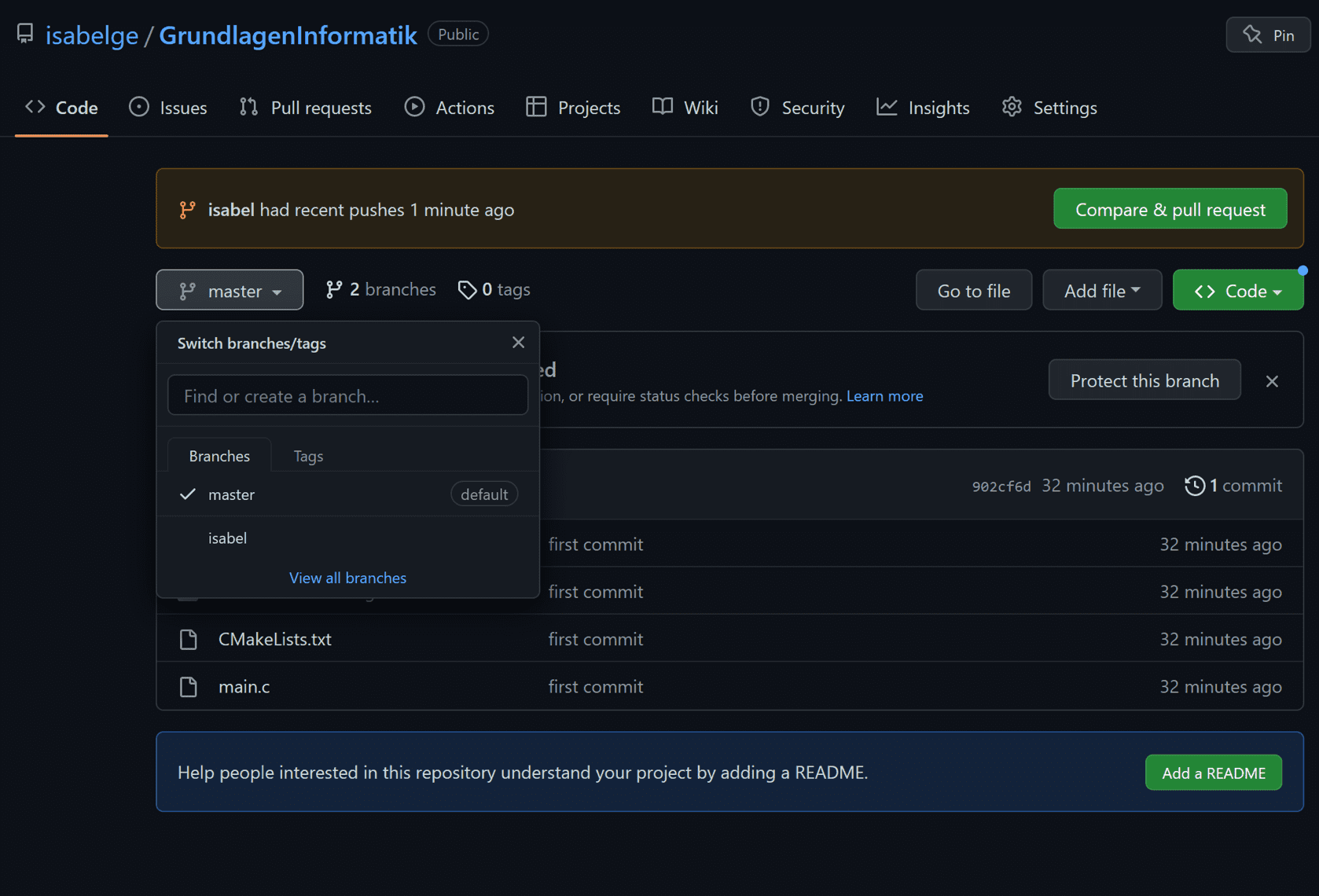Screen dimensions: 1319x896
Task: Go to the Actions tab
Action: click(x=449, y=108)
